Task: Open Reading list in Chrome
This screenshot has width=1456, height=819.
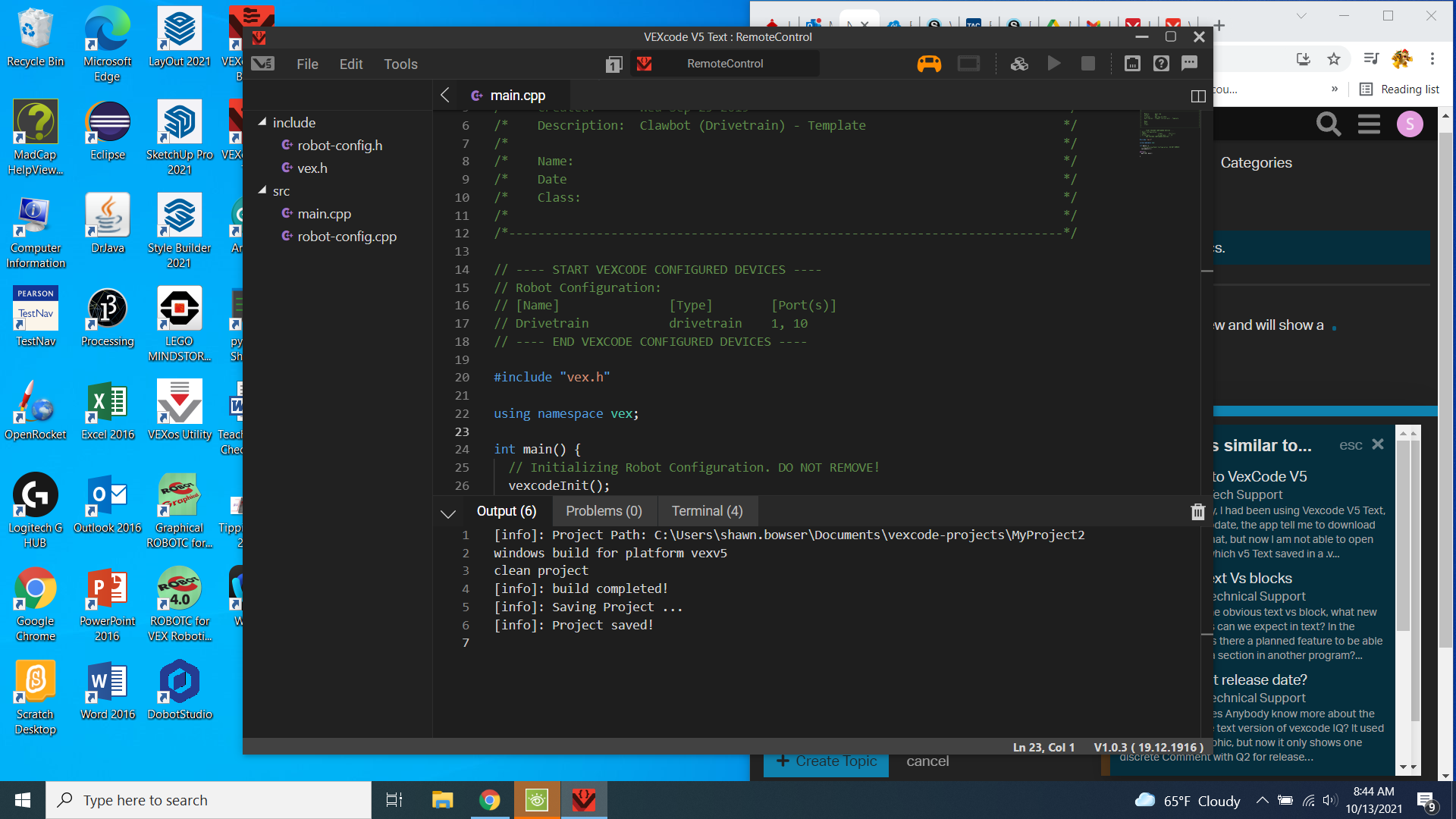Action: click(1400, 89)
